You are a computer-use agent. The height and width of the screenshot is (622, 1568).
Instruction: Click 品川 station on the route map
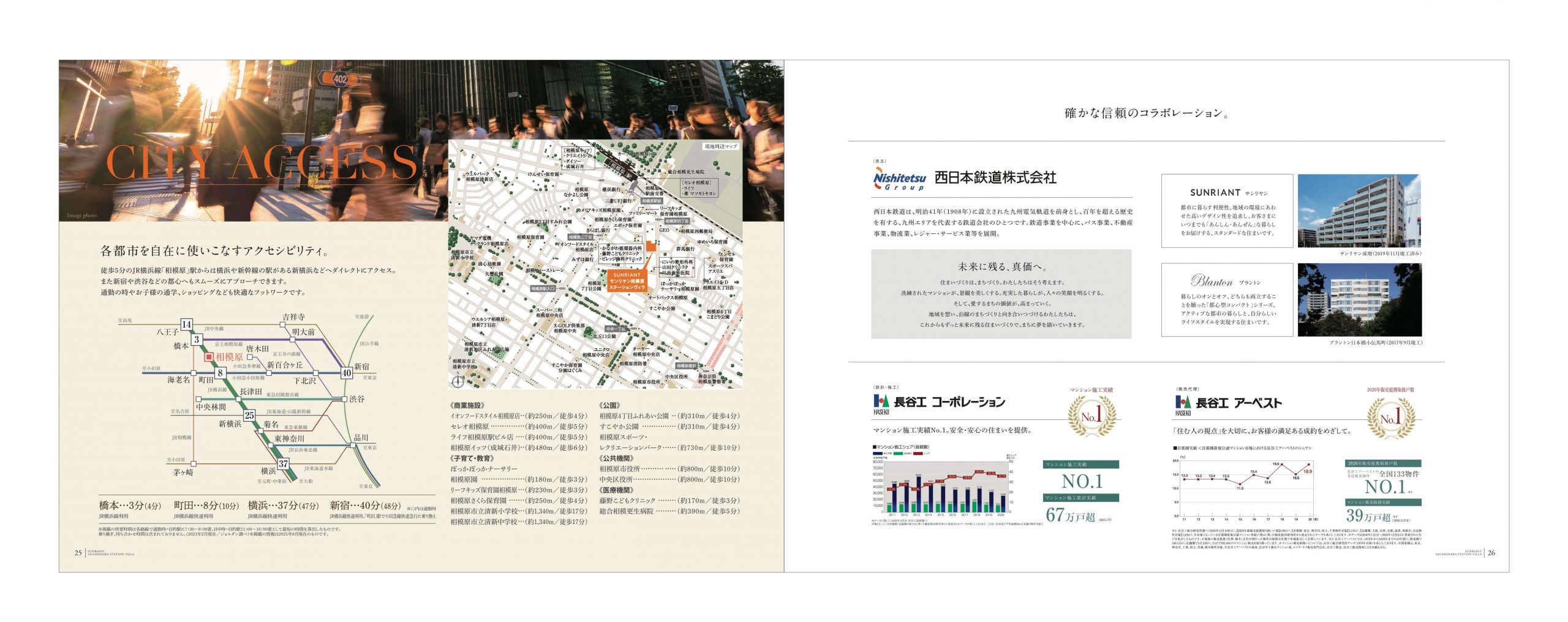[361, 438]
